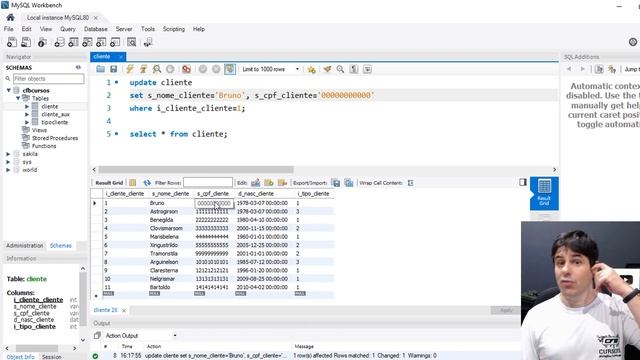Image resolution: width=640 pixels, height=360 pixels.
Task: Expand the tipocliente table node
Action: click(27, 122)
